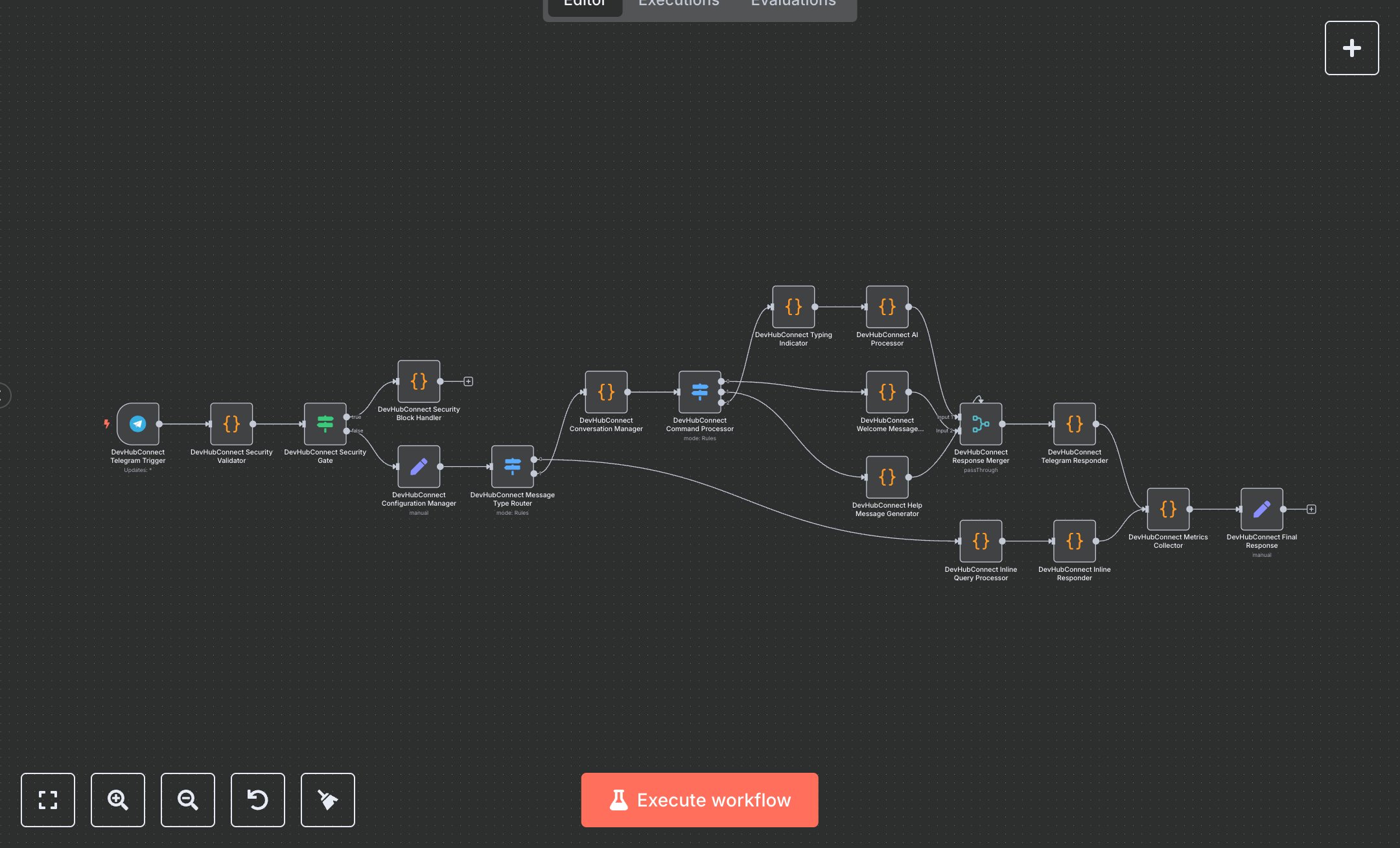Add node after Security Block Handler

point(468,381)
